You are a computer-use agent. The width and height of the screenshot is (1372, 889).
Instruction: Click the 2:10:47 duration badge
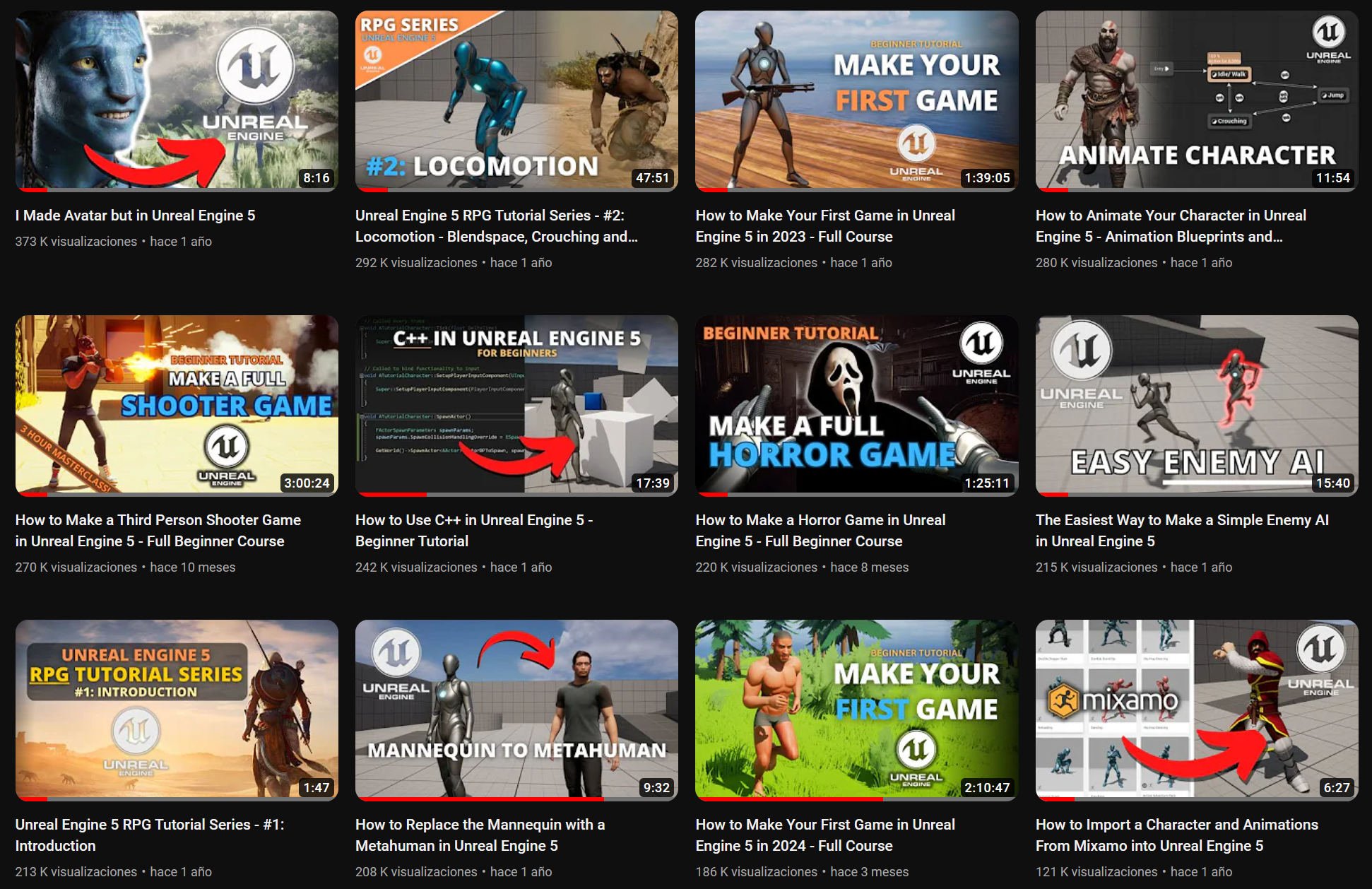click(x=987, y=788)
